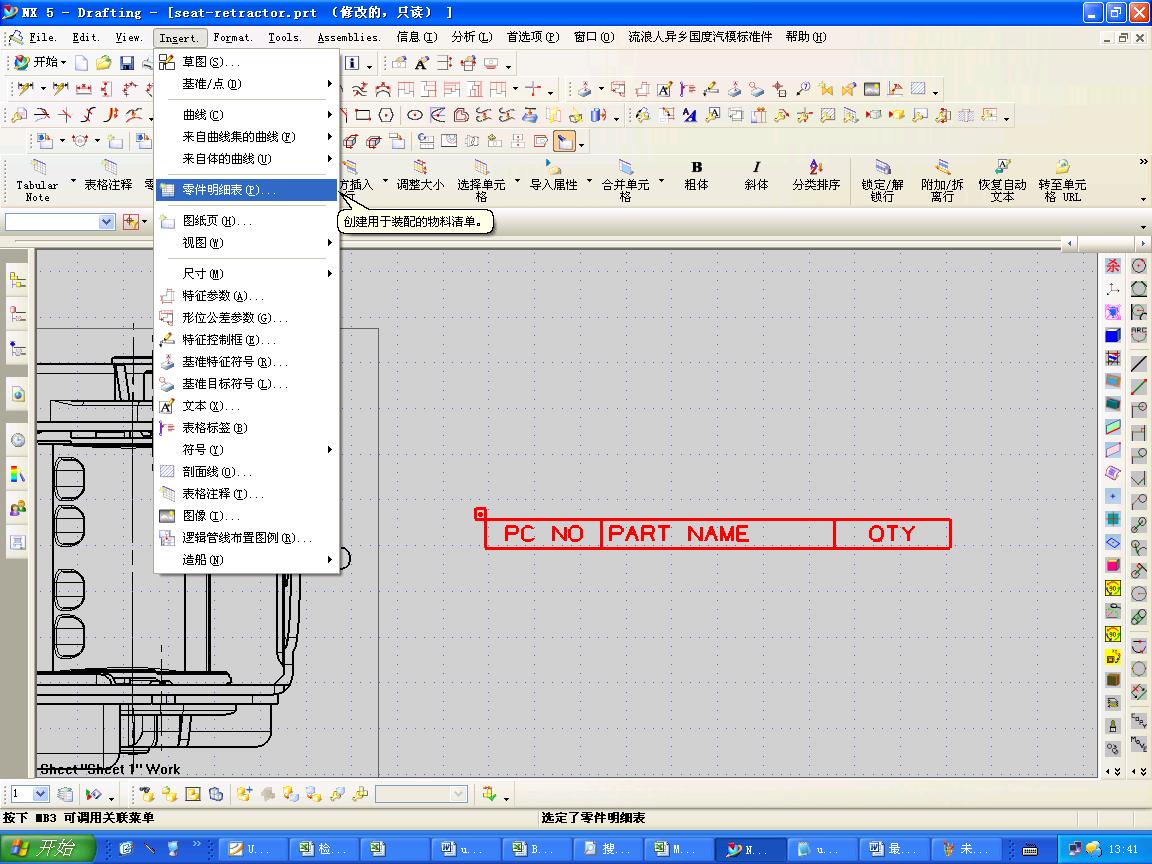Choose 形位公差参数 menu entry
Screen dimensions: 1152x864
(x=246, y=317)
